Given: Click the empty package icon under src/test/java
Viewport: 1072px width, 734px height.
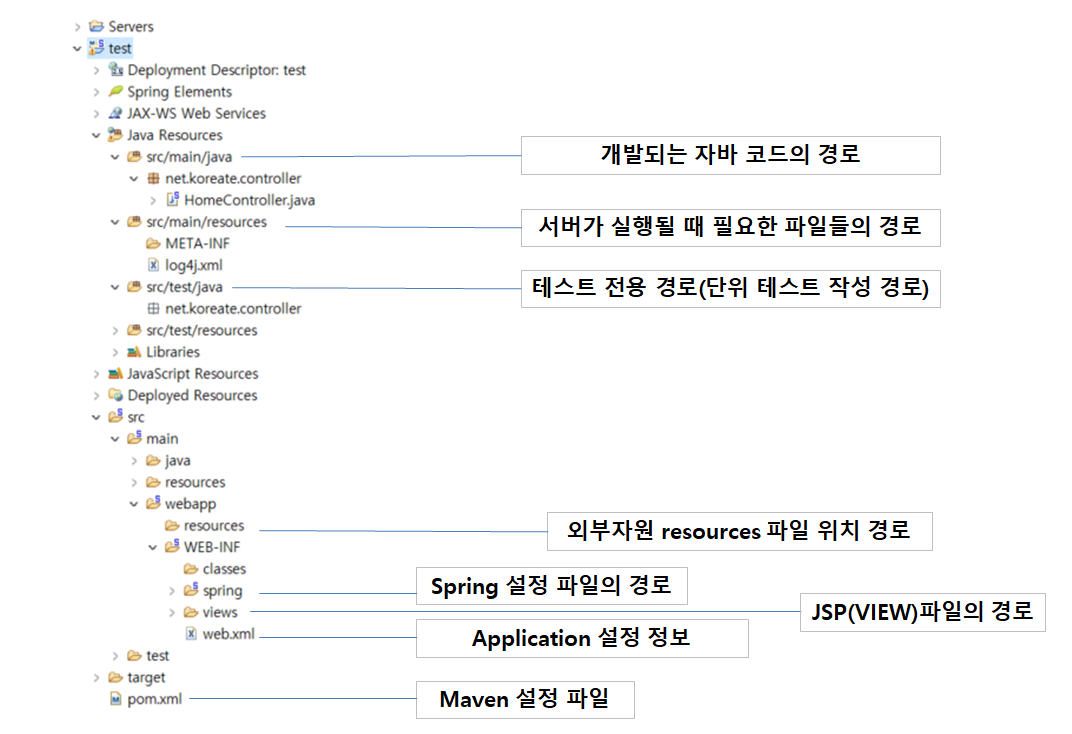Looking at the screenshot, I should [154, 308].
